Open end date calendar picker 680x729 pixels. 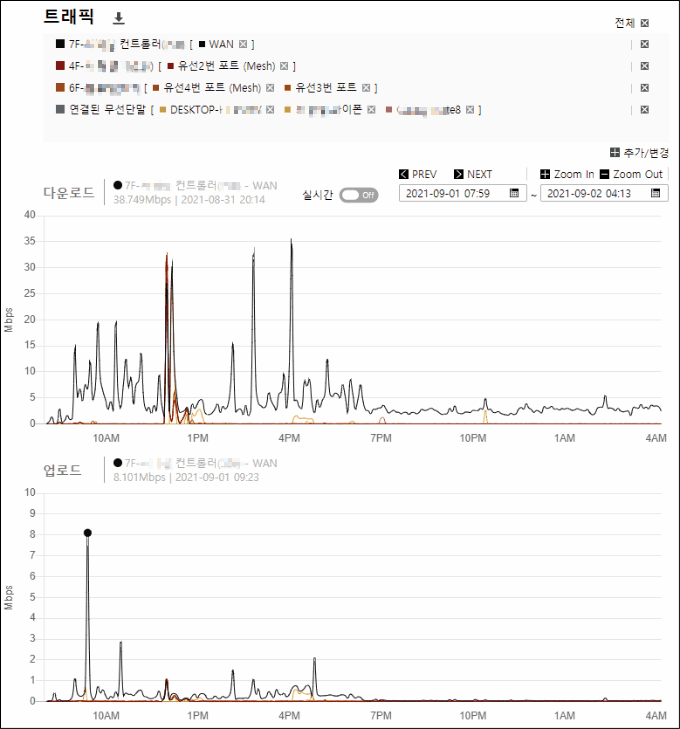[655, 193]
